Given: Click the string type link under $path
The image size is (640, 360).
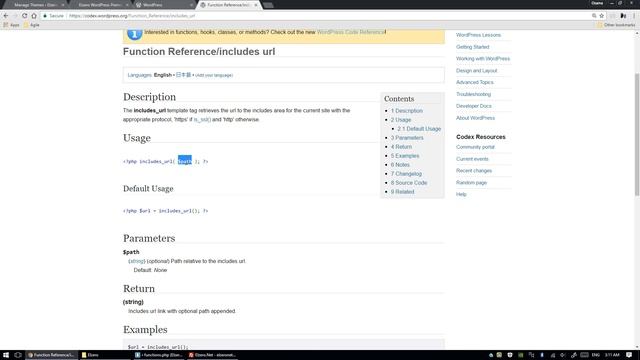Looking at the screenshot, I should tap(136, 261).
